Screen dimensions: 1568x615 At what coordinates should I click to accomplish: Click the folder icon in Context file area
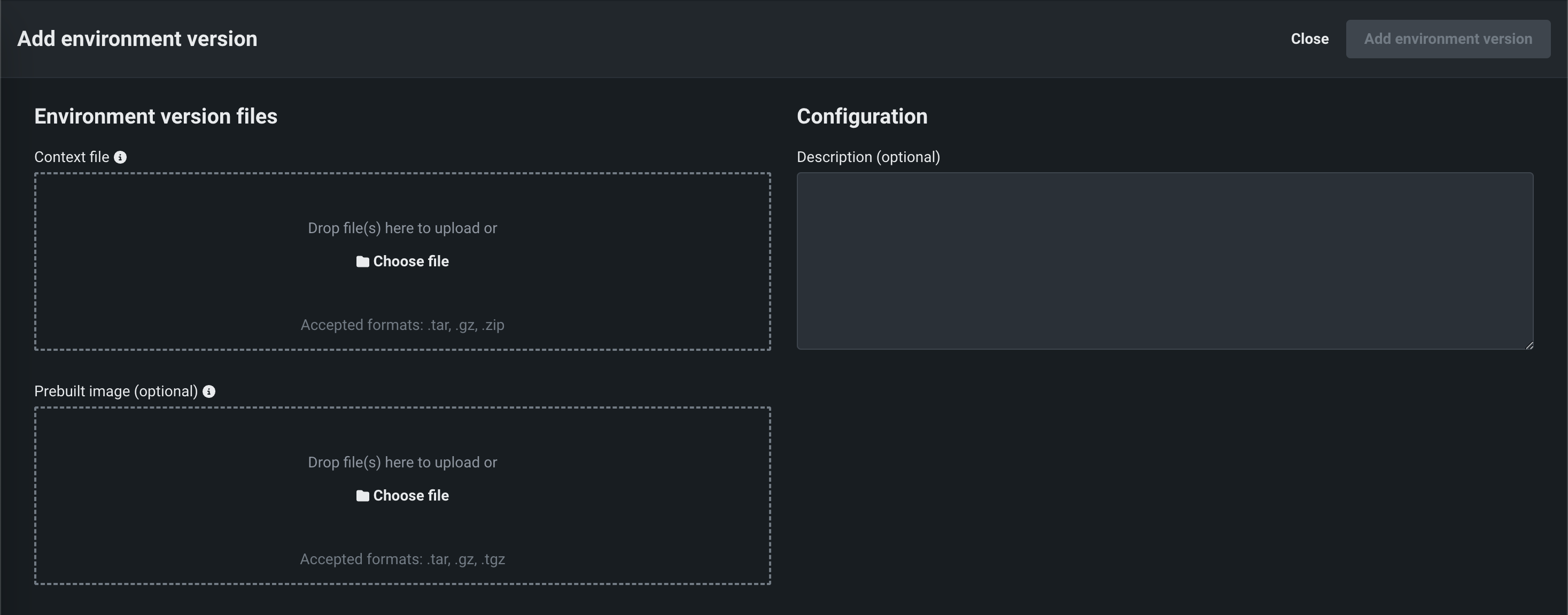tap(363, 262)
